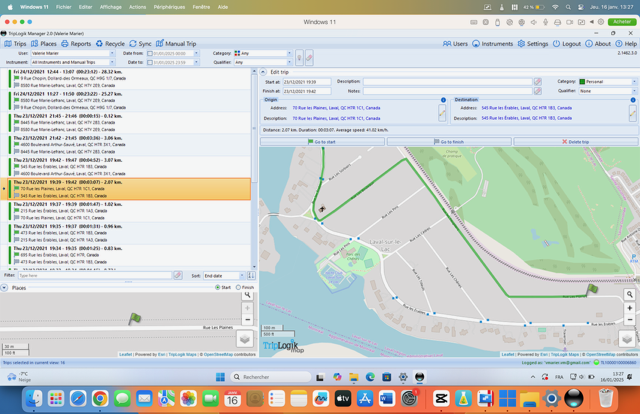Click Go to finish button

[449, 142]
